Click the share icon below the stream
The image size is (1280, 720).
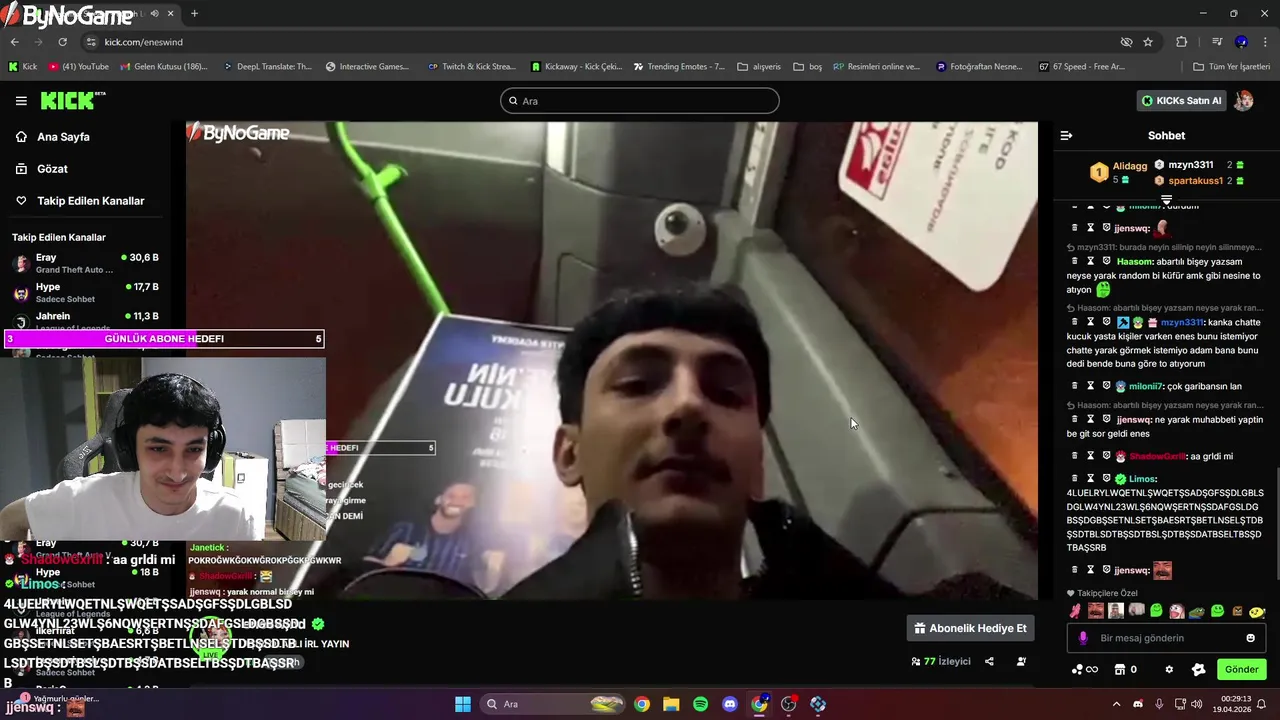coord(989,661)
